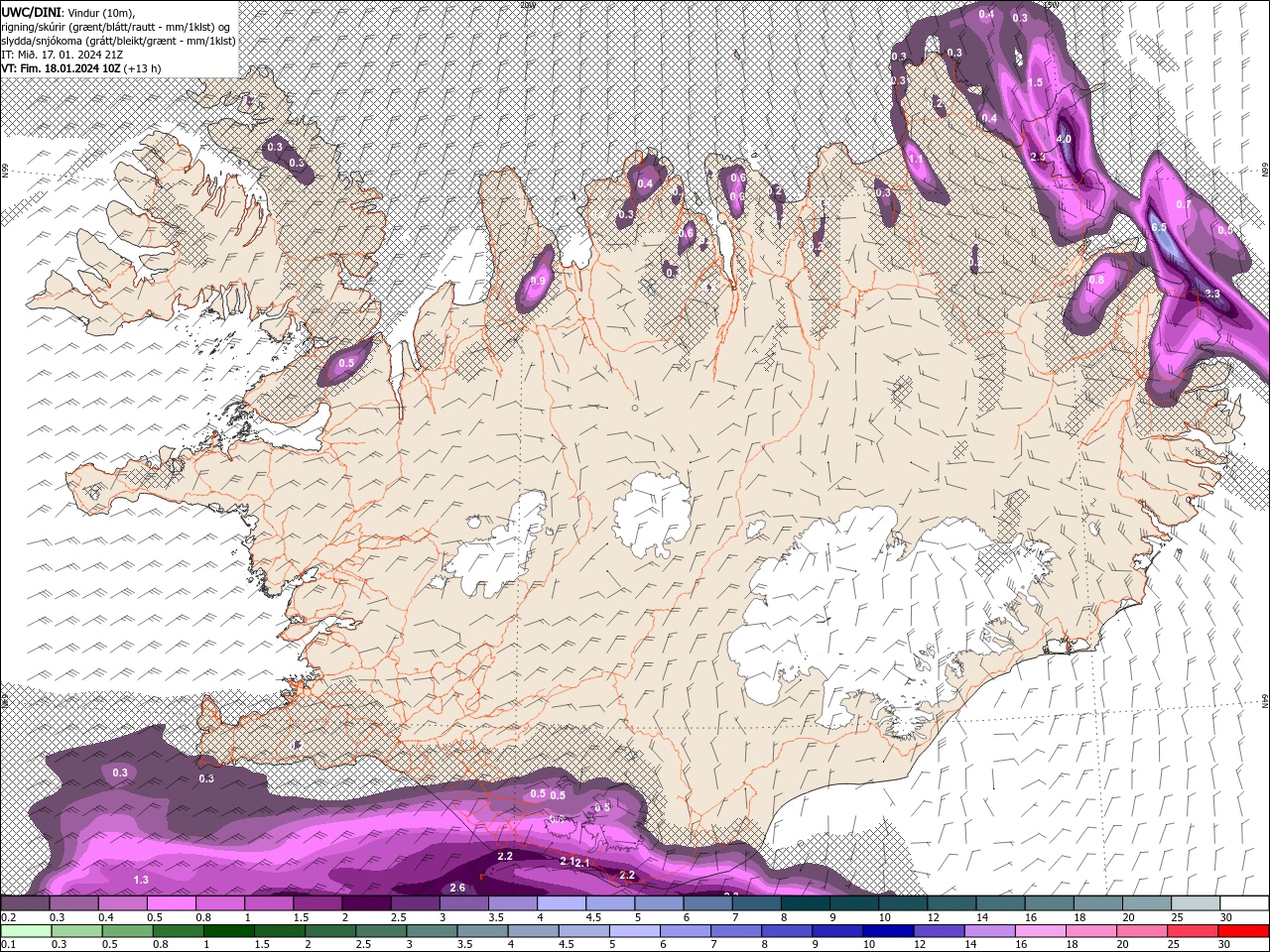Click the 1.2 precipitation value on the map
1270x952 pixels.
point(937,102)
